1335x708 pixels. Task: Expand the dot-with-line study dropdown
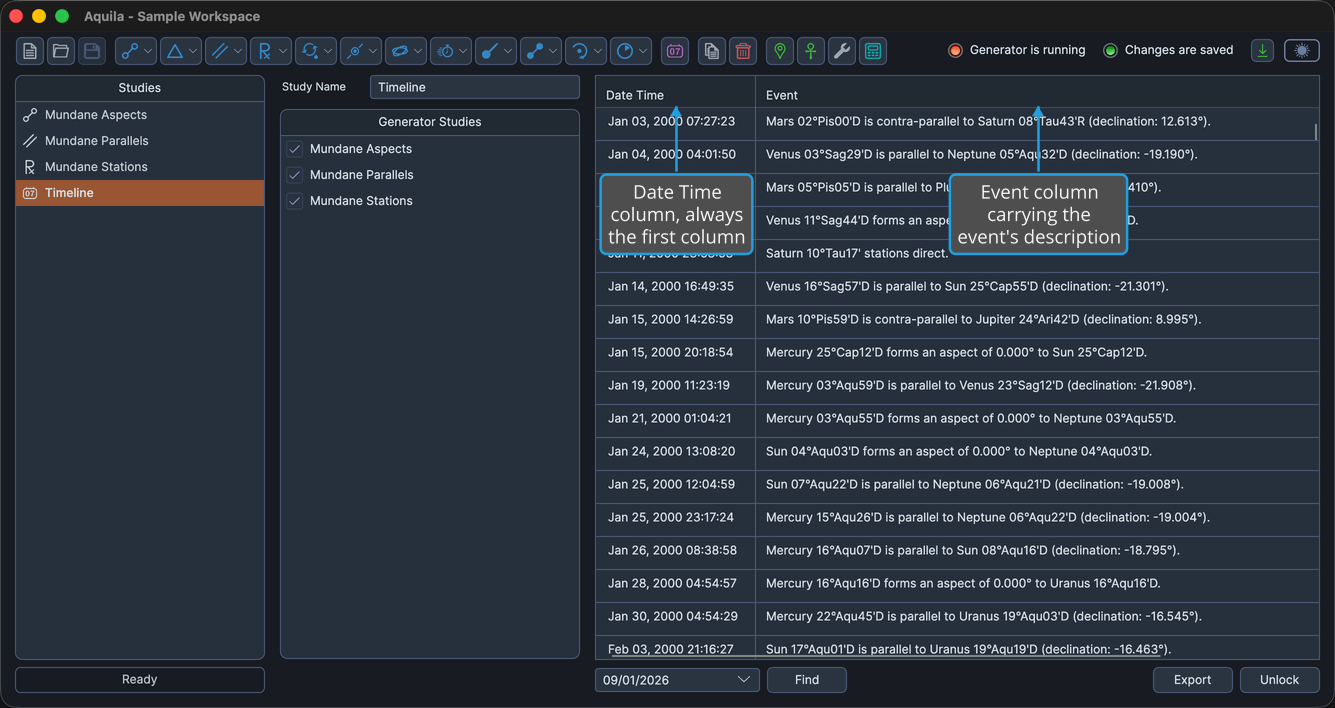[x=496, y=51]
